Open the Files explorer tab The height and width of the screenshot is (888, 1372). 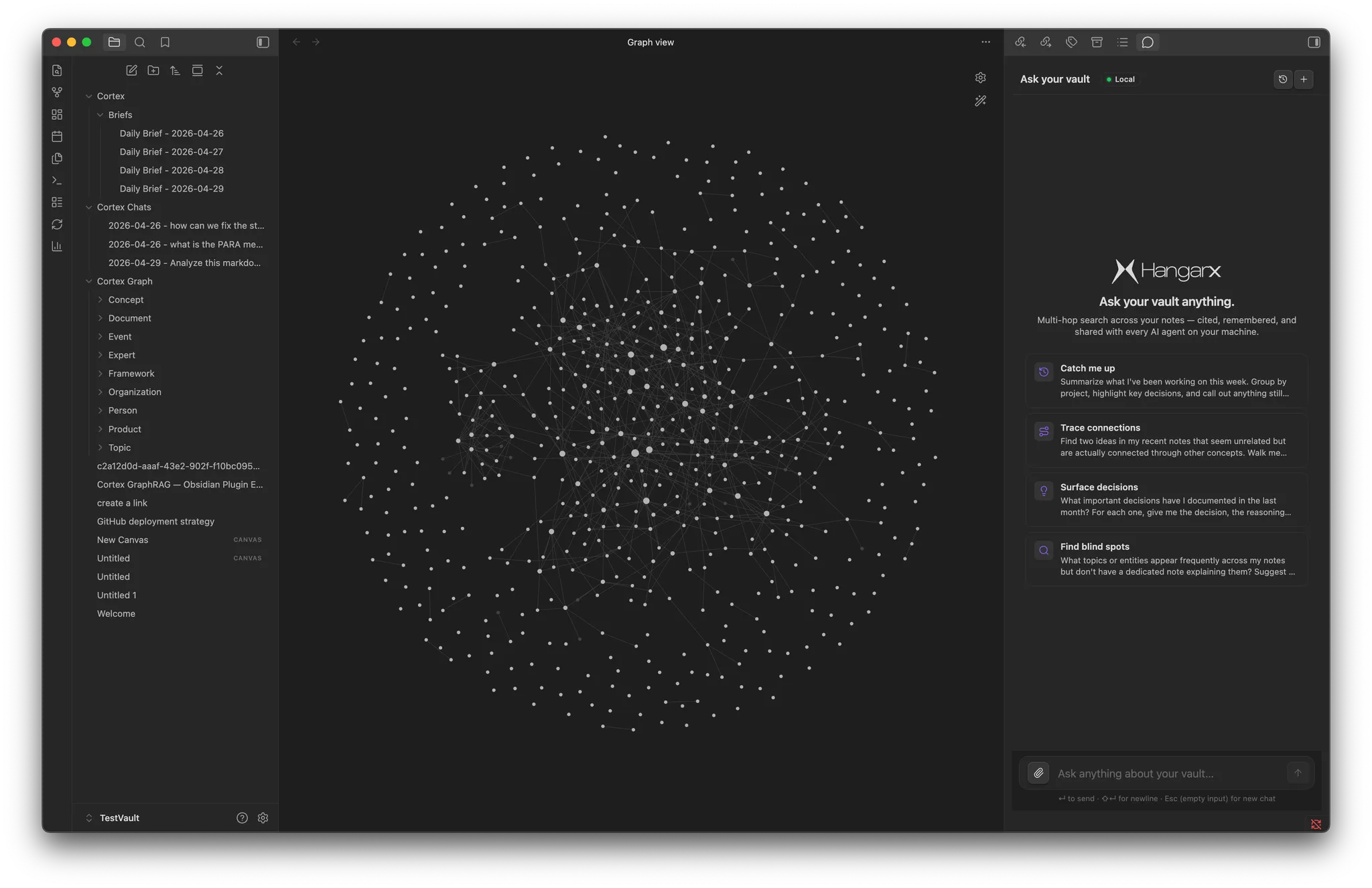tap(114, 42)
